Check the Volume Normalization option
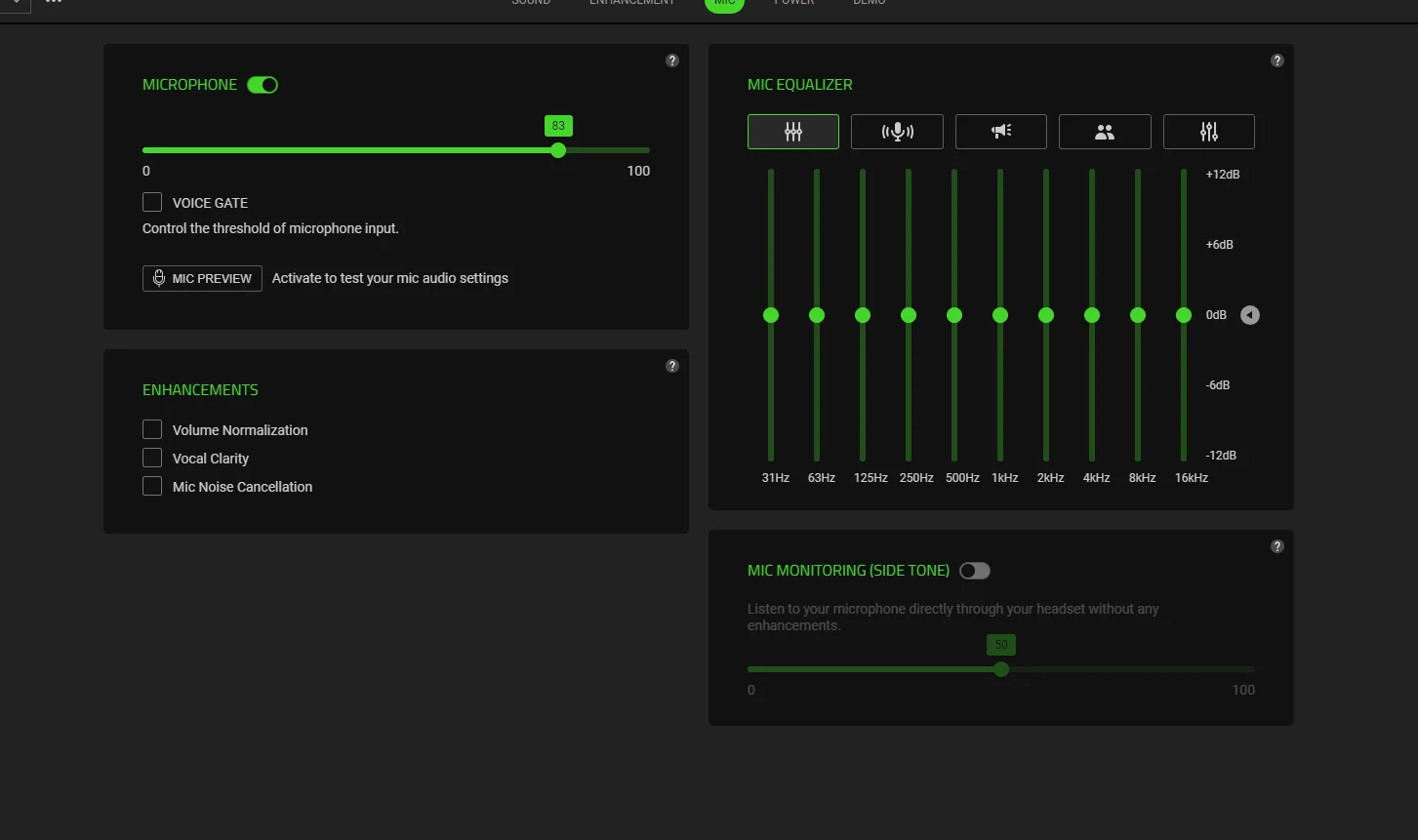 pyautogui.click(x=152, y=429)
